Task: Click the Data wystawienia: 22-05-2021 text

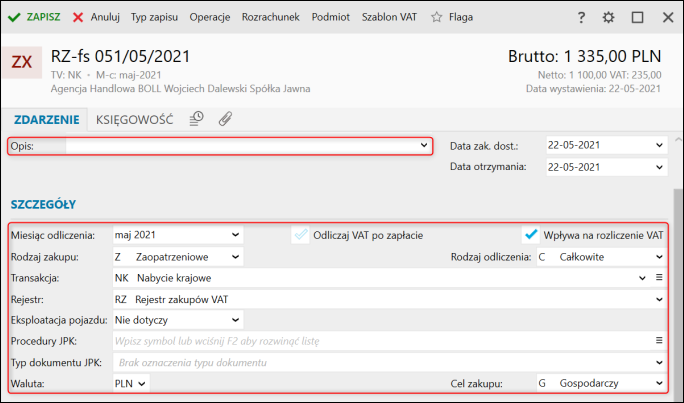Action: coord(593,89)
